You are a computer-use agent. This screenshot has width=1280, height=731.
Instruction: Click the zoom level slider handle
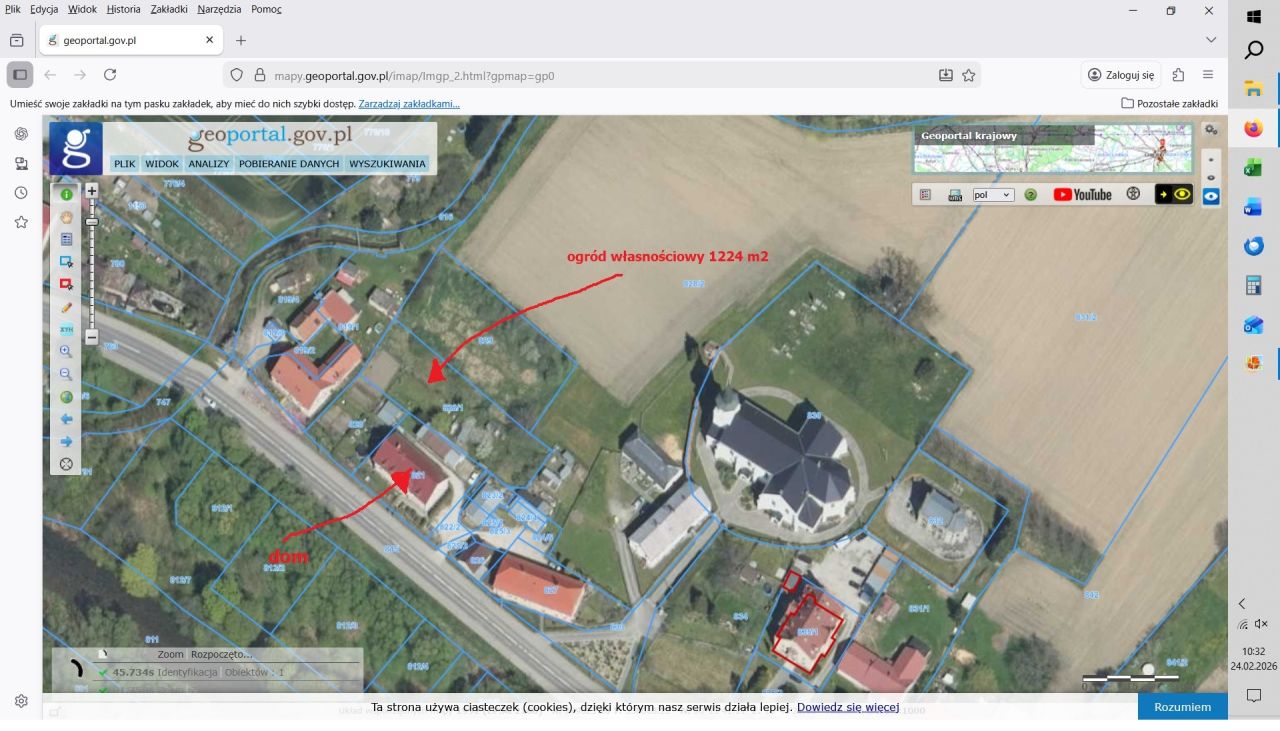tap(92, 222)
